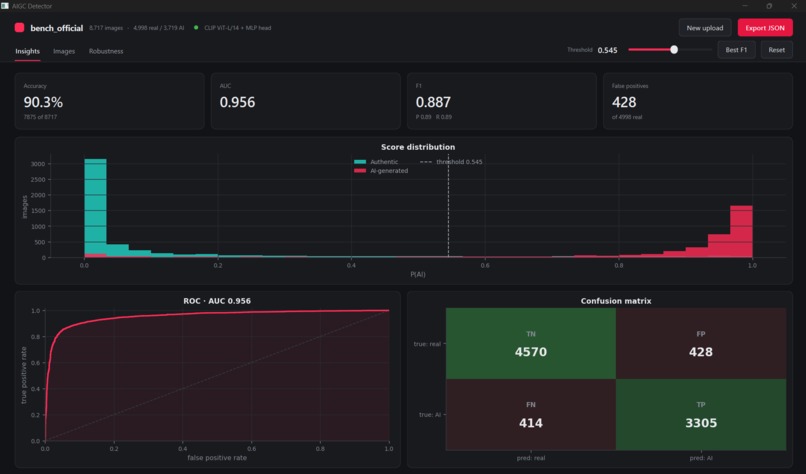Apply the Best F1 threshold
806x474 pixels.
coord(736,50)
